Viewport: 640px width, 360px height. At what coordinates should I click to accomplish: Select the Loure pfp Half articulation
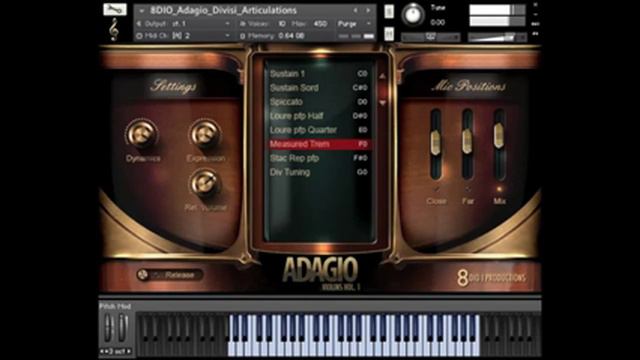[x=319, y=116]
